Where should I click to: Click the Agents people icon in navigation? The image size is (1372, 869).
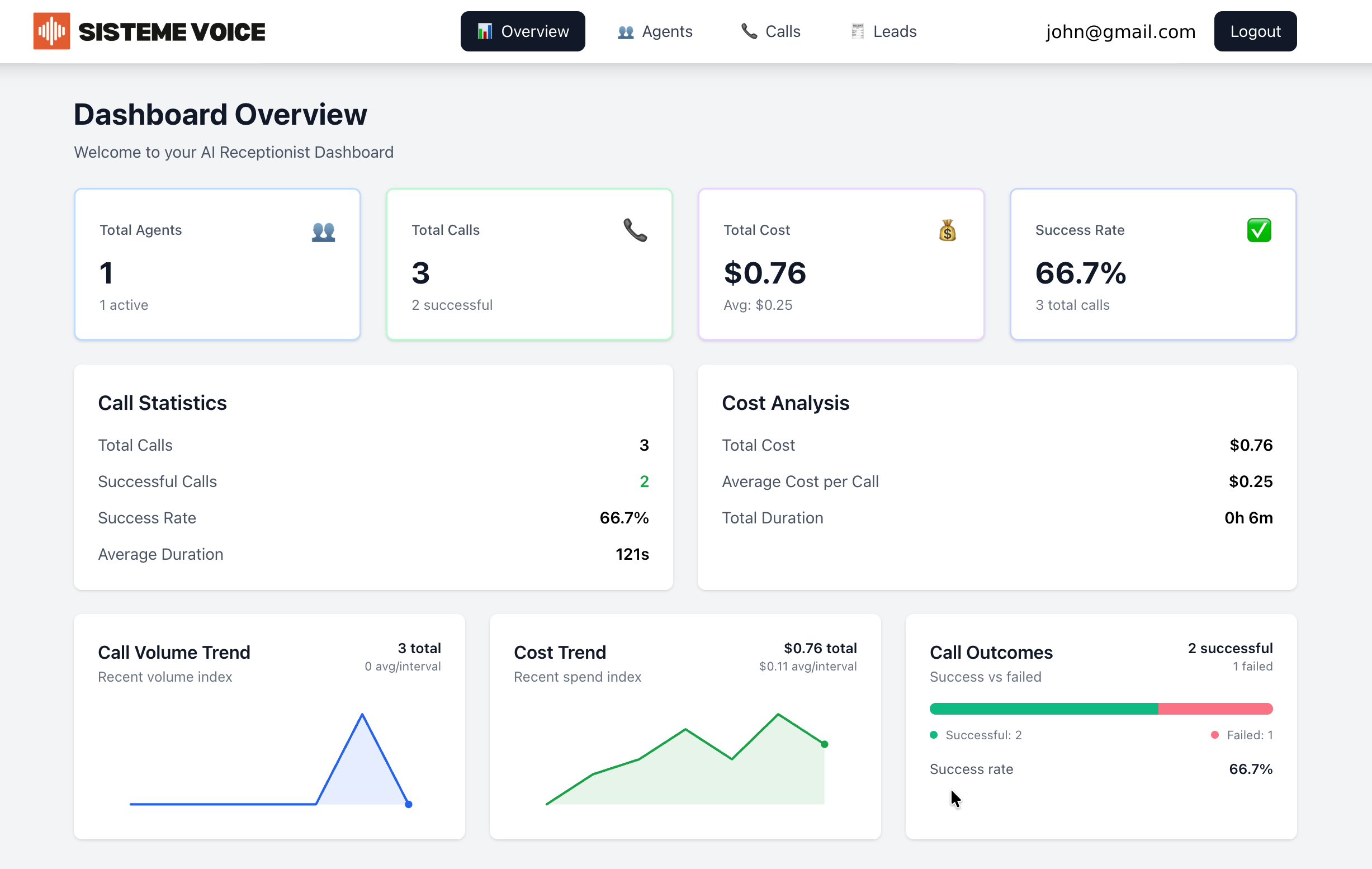625,32
